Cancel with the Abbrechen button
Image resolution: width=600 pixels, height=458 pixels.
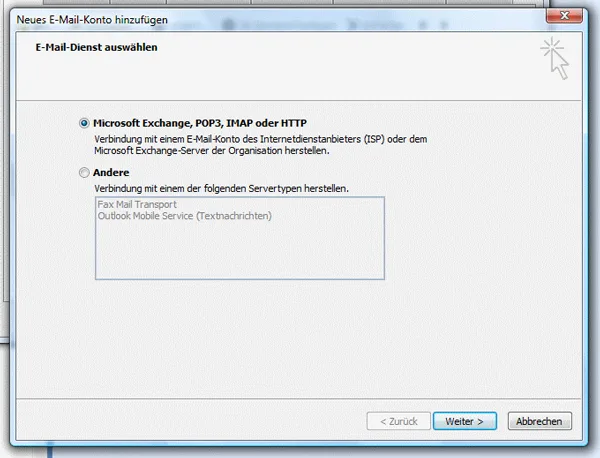[540, 421]
